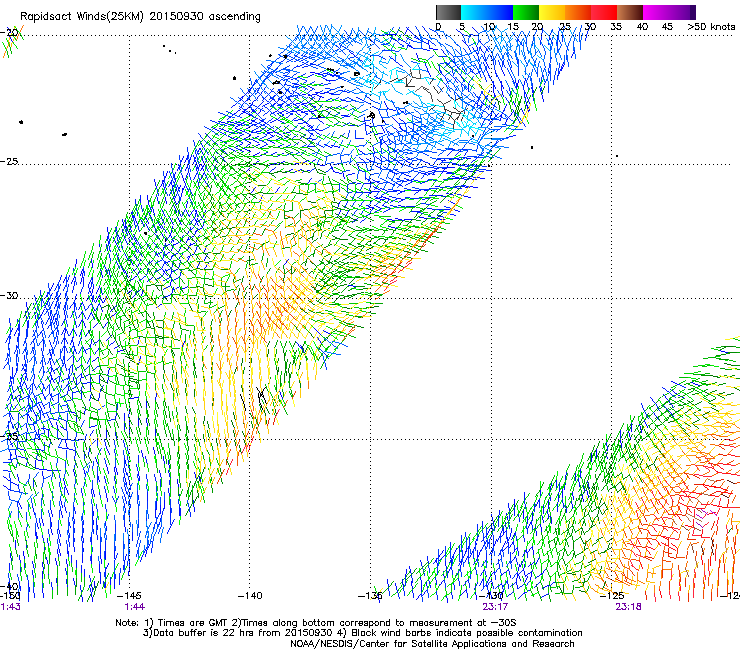The width and height of the screenshot is (740, 650).
Task: Click the yellow 20-25 knots legend swatch
Action: (552, 12)
